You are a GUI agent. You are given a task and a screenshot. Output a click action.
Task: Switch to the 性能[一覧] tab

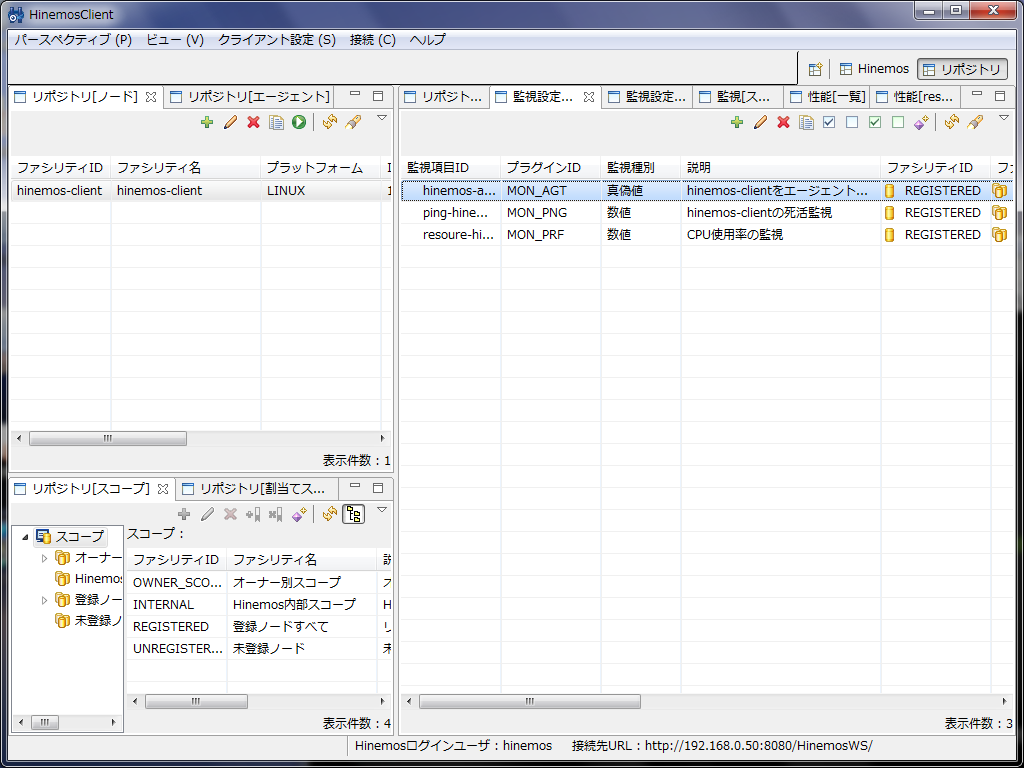[x=827, y=97]
